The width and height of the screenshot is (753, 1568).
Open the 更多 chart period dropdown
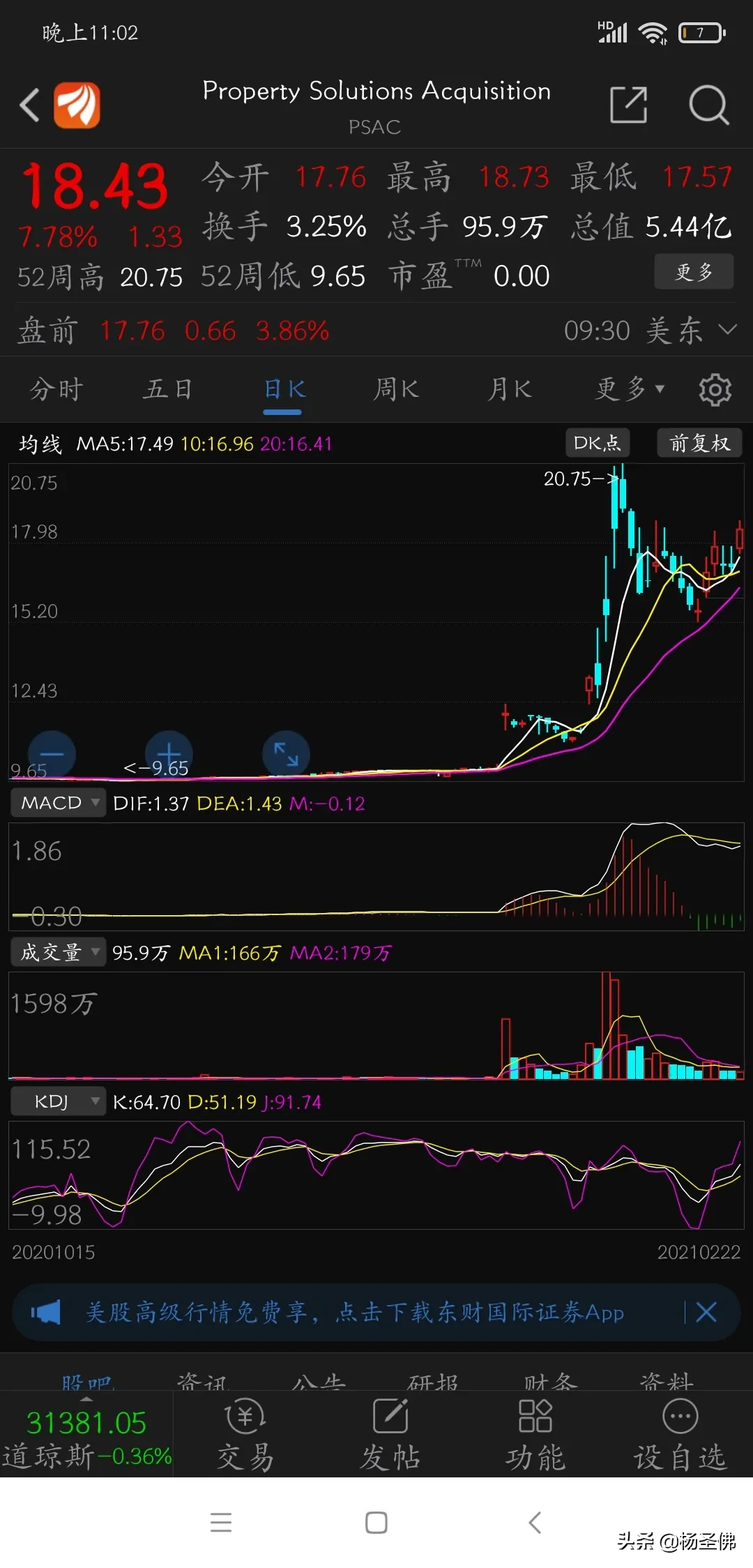[x=630, y=389]
